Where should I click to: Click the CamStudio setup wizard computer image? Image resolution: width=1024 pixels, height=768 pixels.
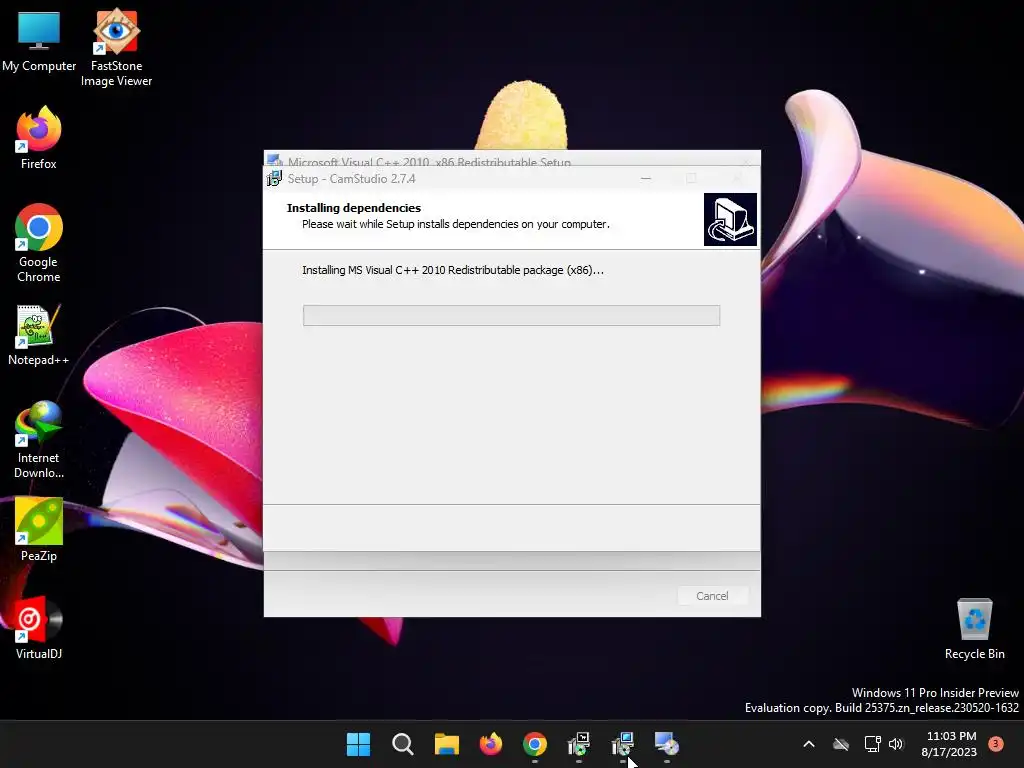click(730, 219)
